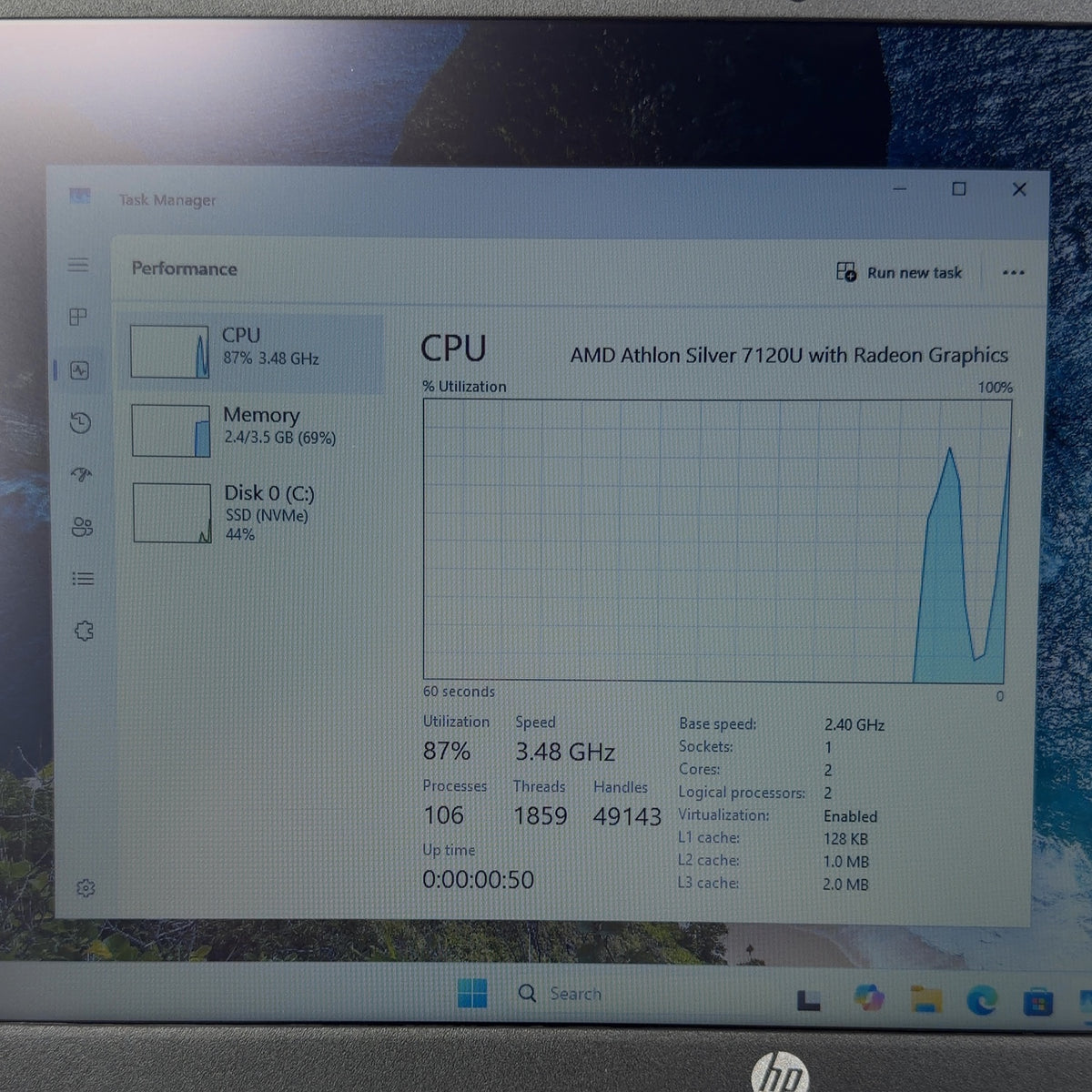The image size is (1092, 1092).
Task: Minimize the Task Manager window
Action: pyautogui.click(x=900, y=188)
